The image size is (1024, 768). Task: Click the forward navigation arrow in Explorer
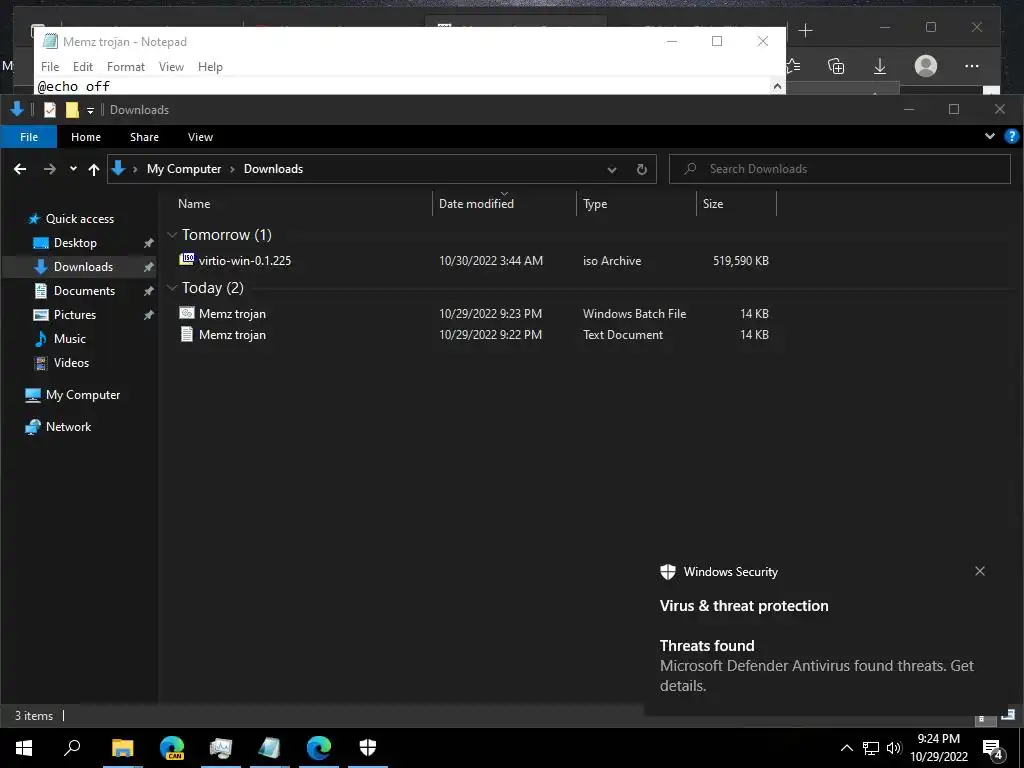(x=50, y=169)
